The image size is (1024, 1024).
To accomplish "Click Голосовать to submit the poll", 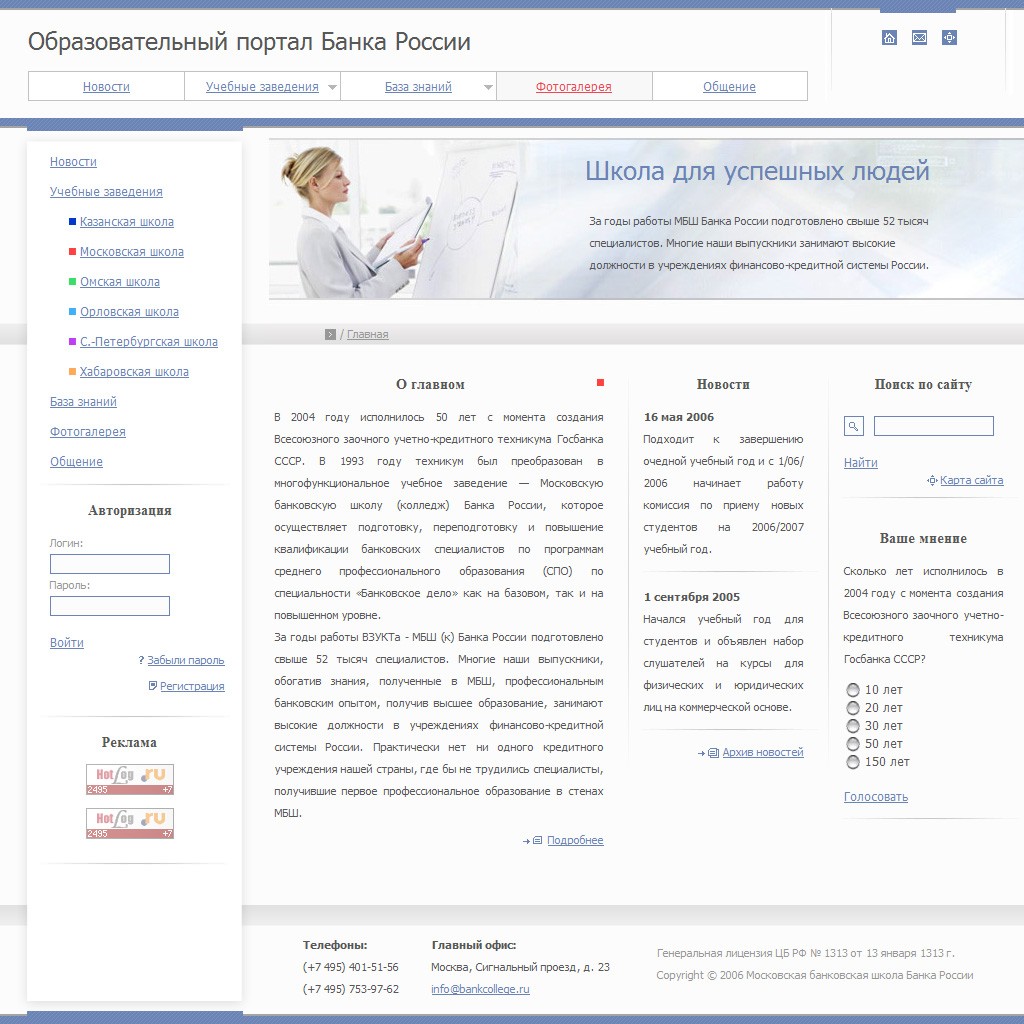I will pos(876,797).
